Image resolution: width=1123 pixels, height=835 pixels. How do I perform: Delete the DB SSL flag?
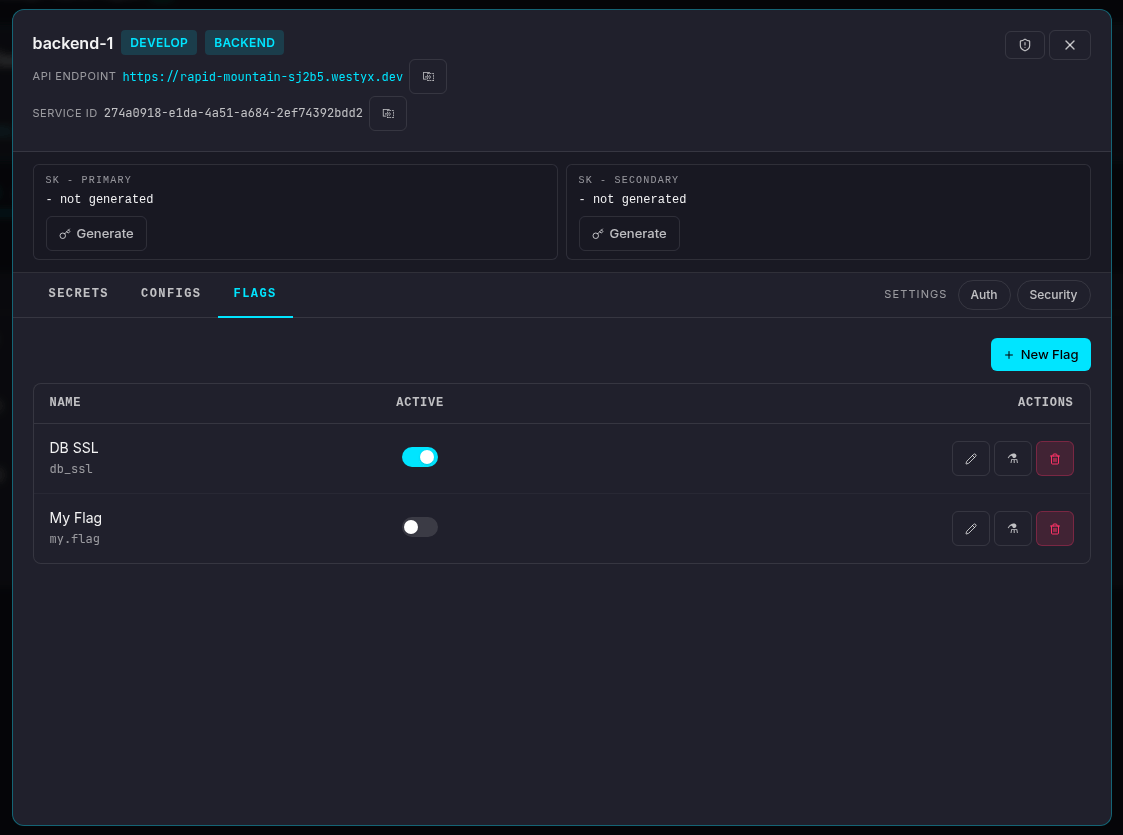(x=1054, y=459)
